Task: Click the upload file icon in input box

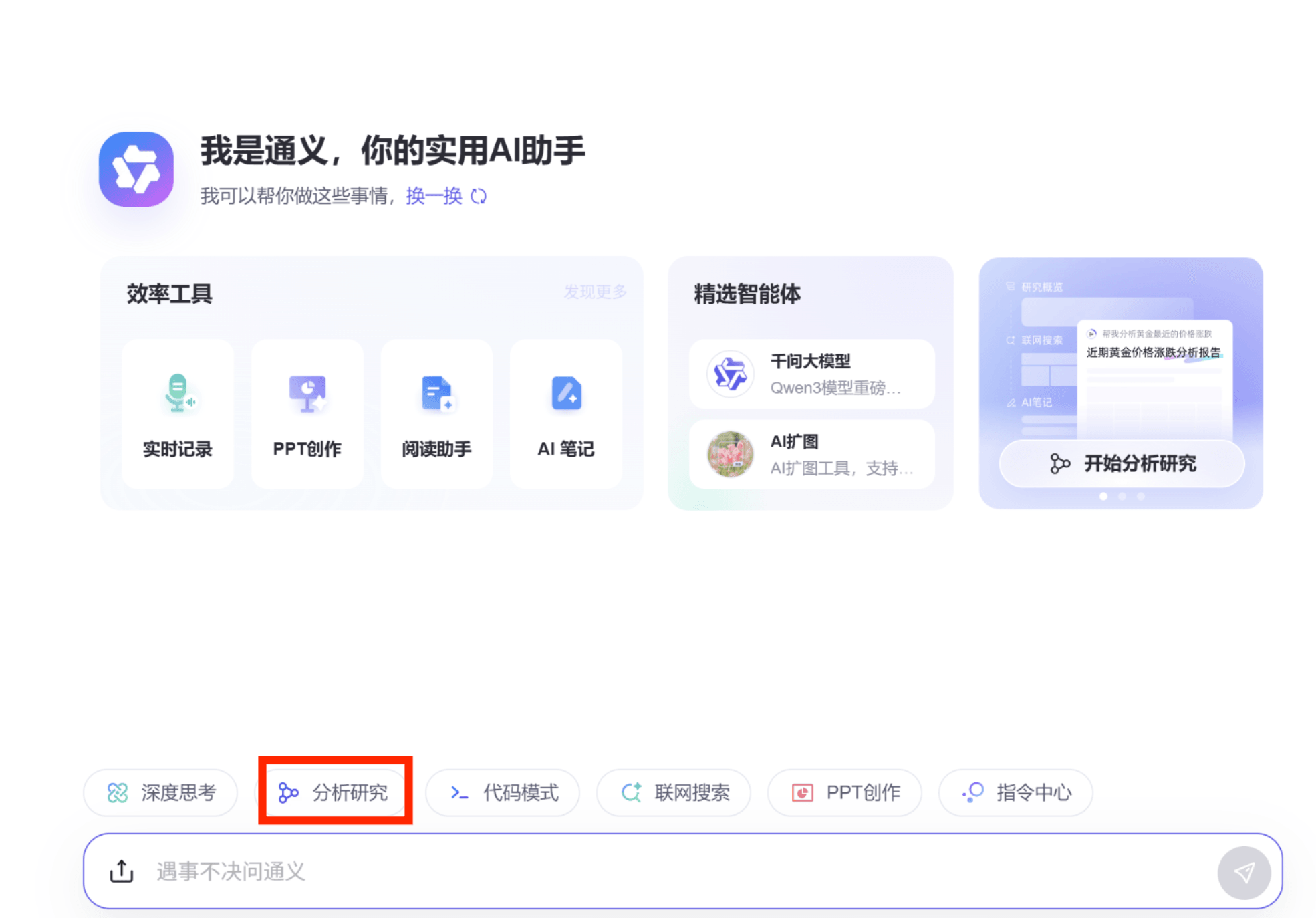Action: tap(122, 871)
